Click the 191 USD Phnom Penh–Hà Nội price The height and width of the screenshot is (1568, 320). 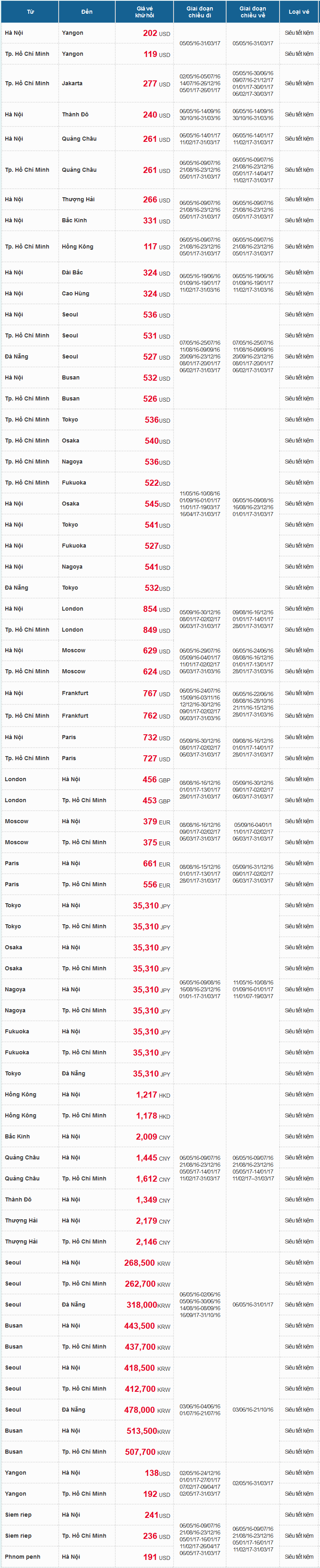point(157,1556)
